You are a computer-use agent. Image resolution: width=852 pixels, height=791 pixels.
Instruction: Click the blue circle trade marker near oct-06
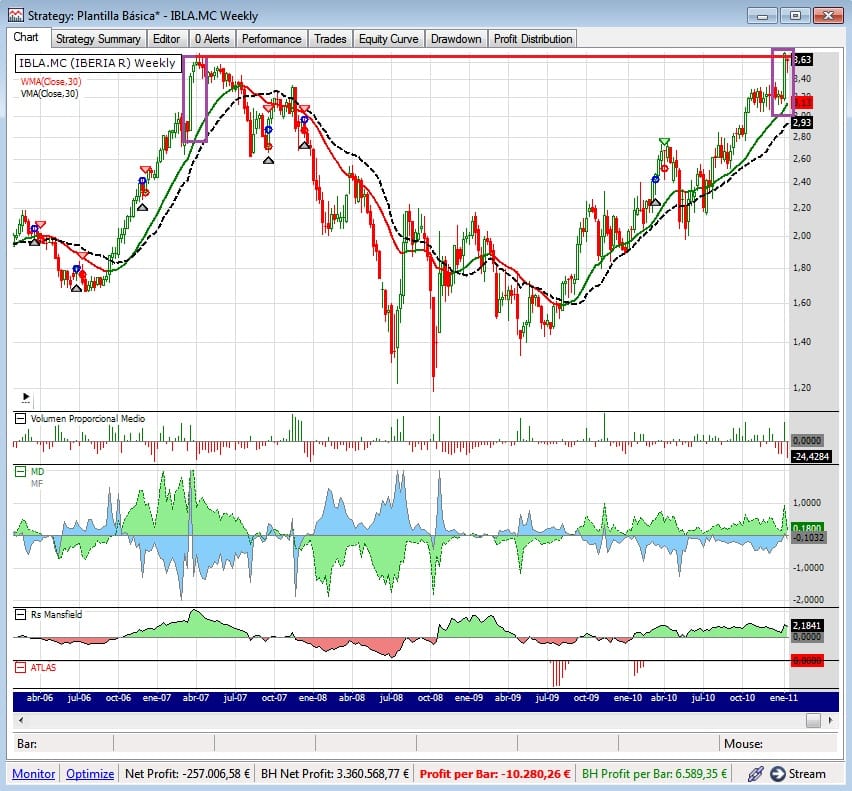(x=142, y=181)
